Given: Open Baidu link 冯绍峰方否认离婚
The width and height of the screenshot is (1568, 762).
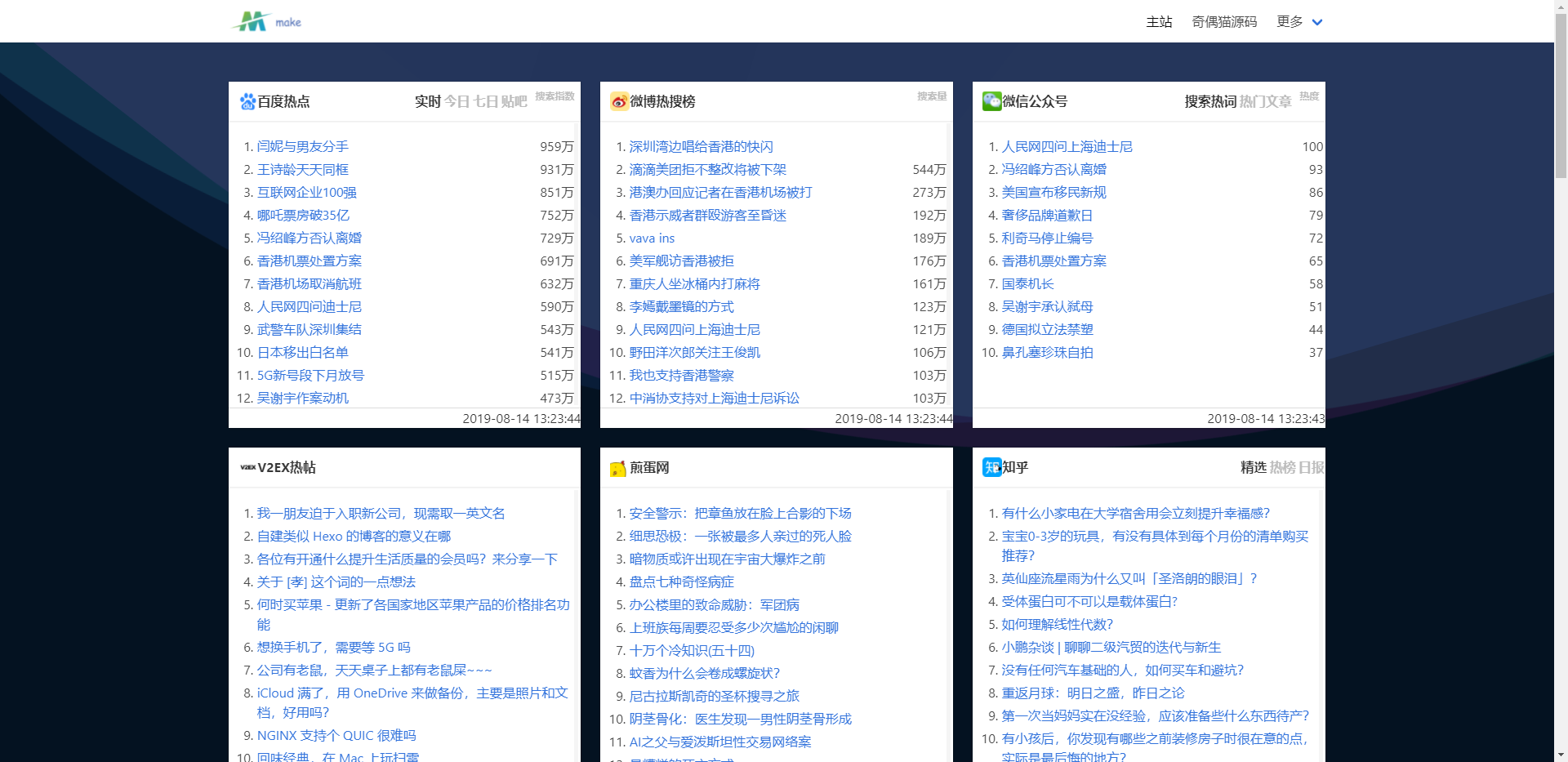Looking at the screenshot, I should pos(310,238).
